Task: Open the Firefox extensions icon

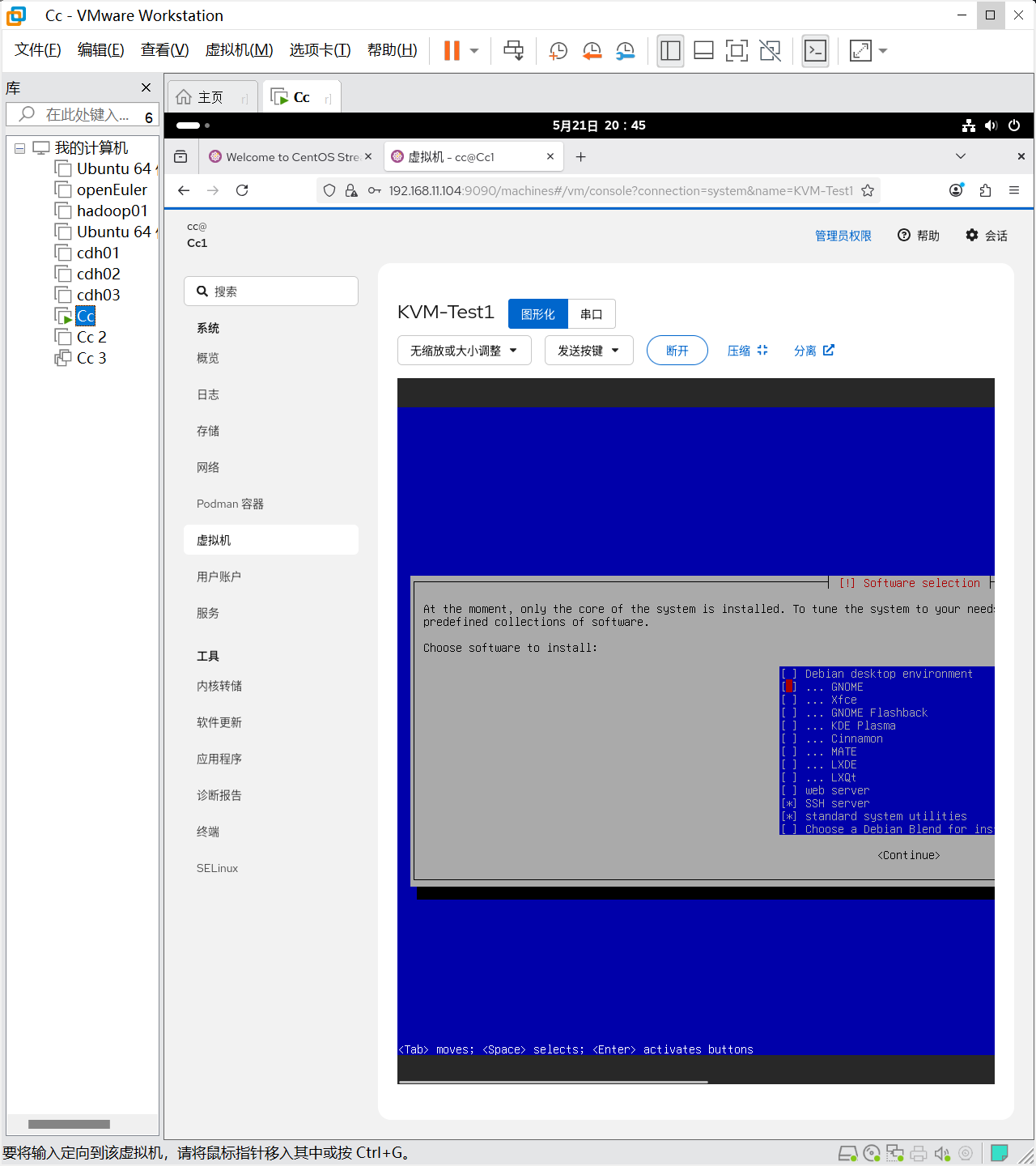Action: [x=985, y=190]
